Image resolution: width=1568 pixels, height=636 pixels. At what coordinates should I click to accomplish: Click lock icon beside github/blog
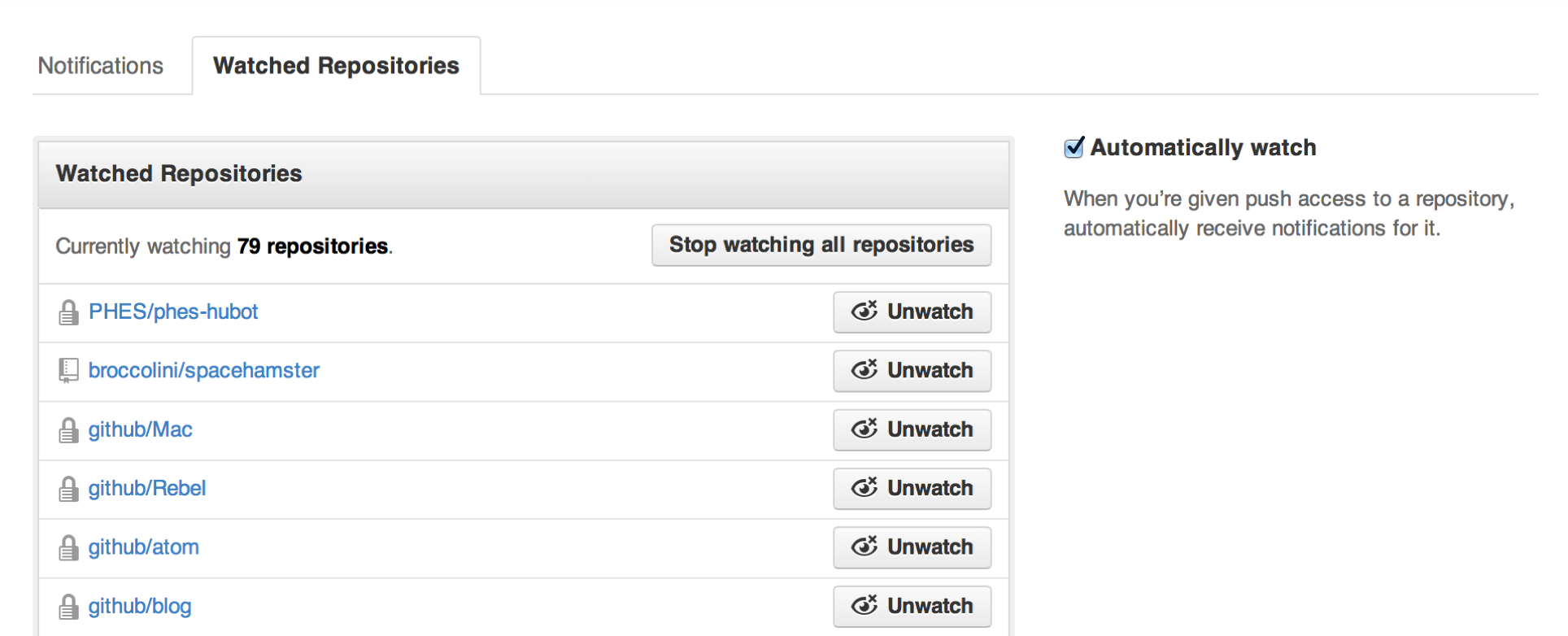(x=68, y=607)
